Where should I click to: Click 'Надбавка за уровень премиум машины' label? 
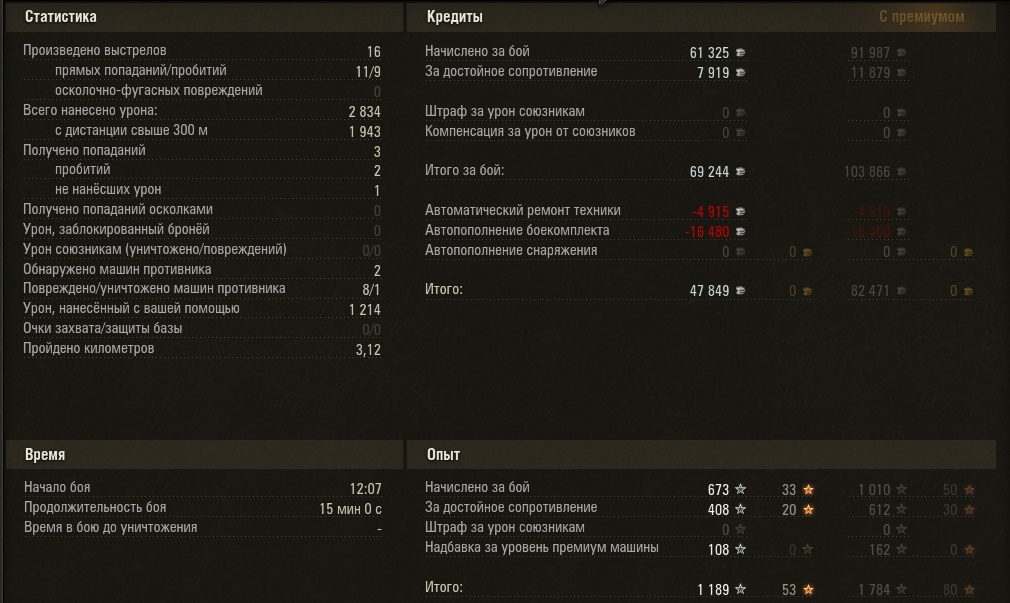[542, 548]
